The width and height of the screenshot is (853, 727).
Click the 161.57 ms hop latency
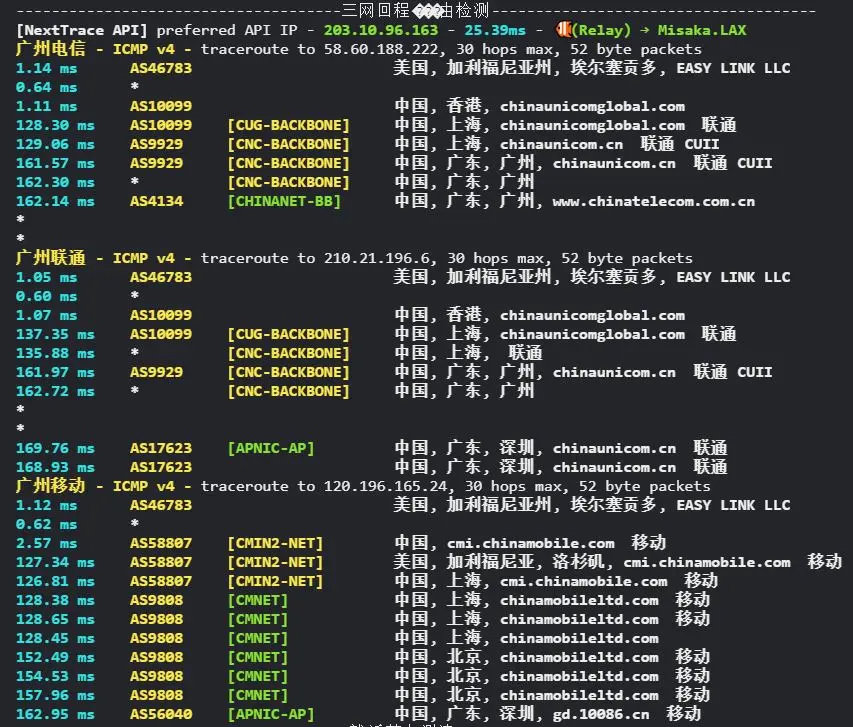[55, 163]
